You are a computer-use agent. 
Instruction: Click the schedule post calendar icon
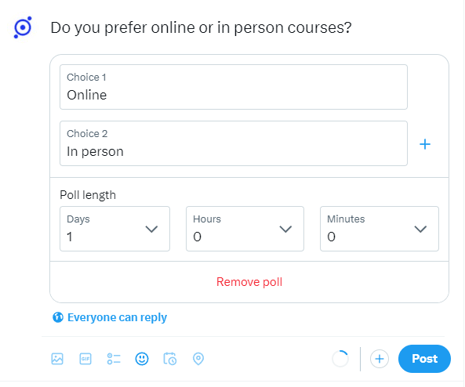[170, 359]
